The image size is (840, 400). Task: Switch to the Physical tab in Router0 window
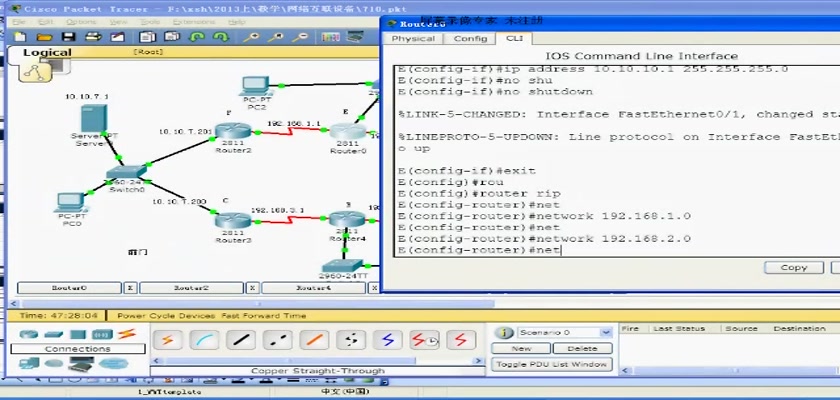pyautogui.click(x=413, y=39)
